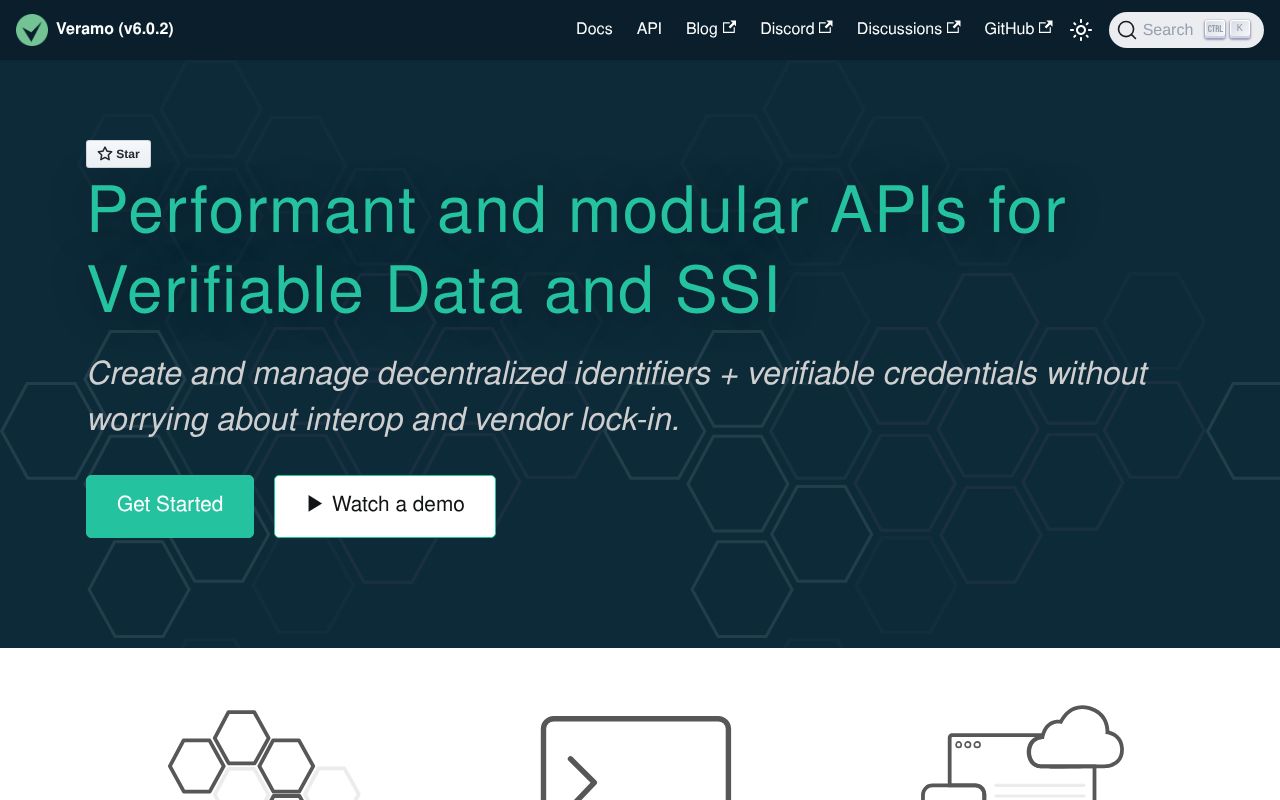Click the terminal prompt feature icon
This screenshot has width=1280, height=800.
(635, 758)
